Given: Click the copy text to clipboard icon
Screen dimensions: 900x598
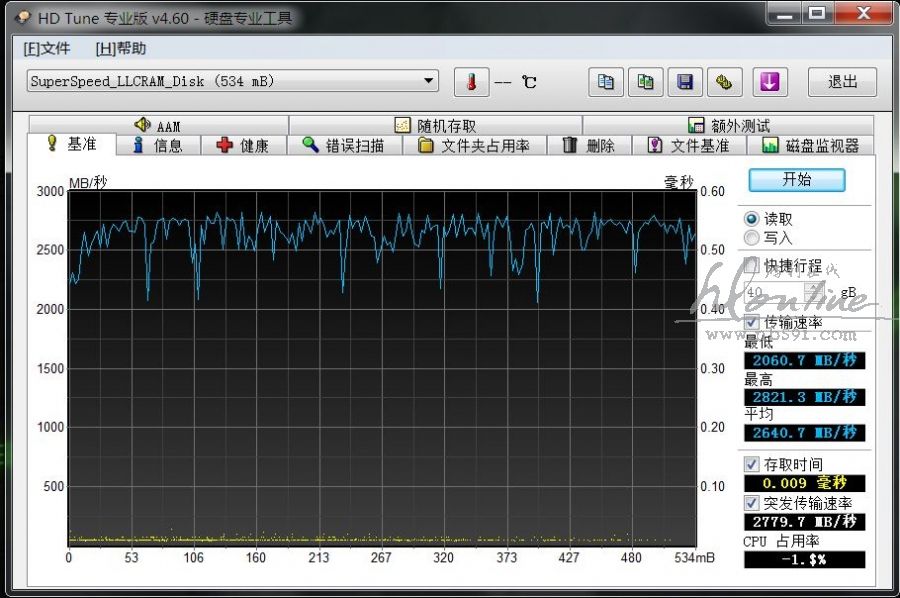Looking at the screenshot, I should 606,82.
